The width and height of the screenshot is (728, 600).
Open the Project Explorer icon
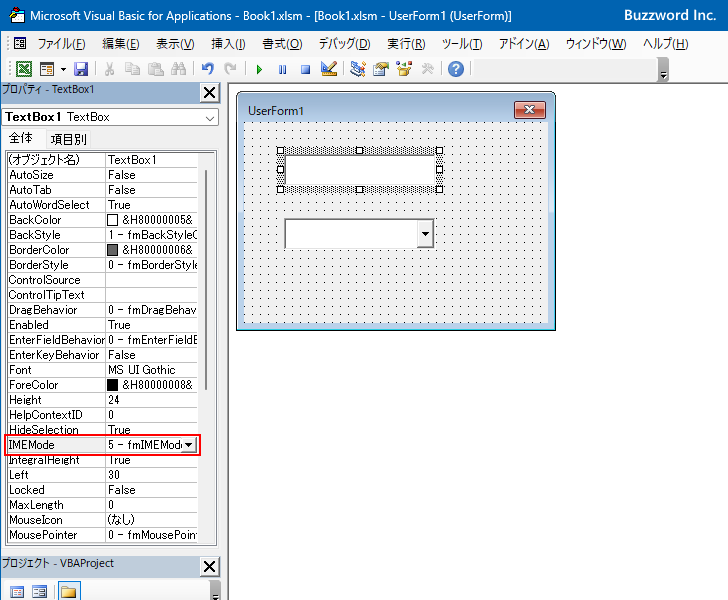358,69
